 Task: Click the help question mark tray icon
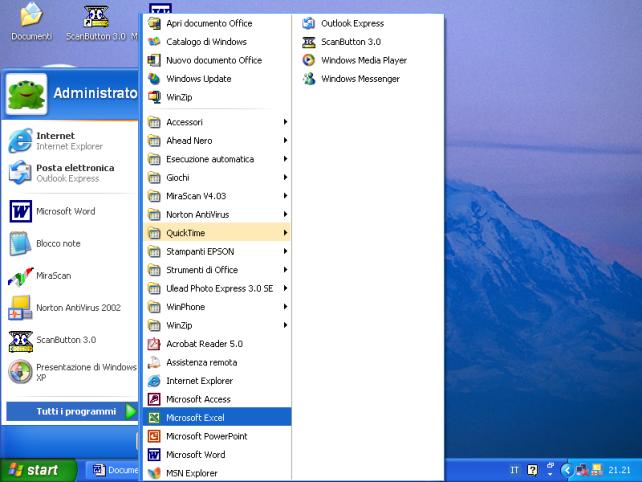click(x=532, y=470)
